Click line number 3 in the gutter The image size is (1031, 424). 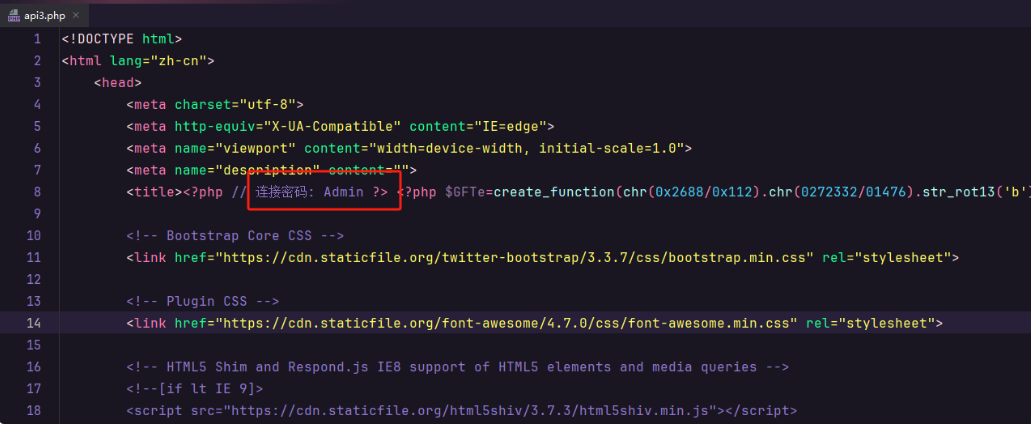click(x=37, y=82)
